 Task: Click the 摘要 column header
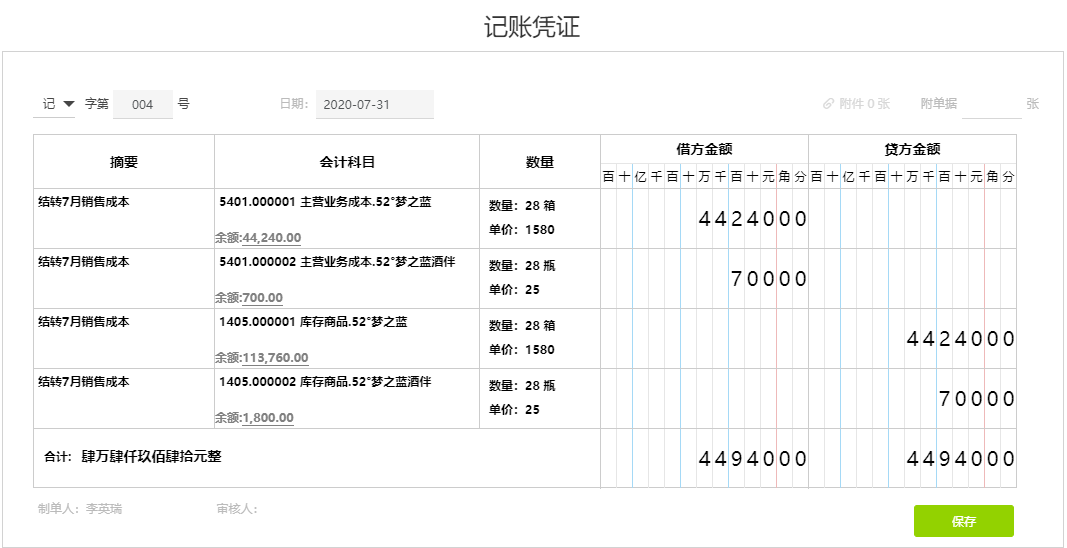124,162
